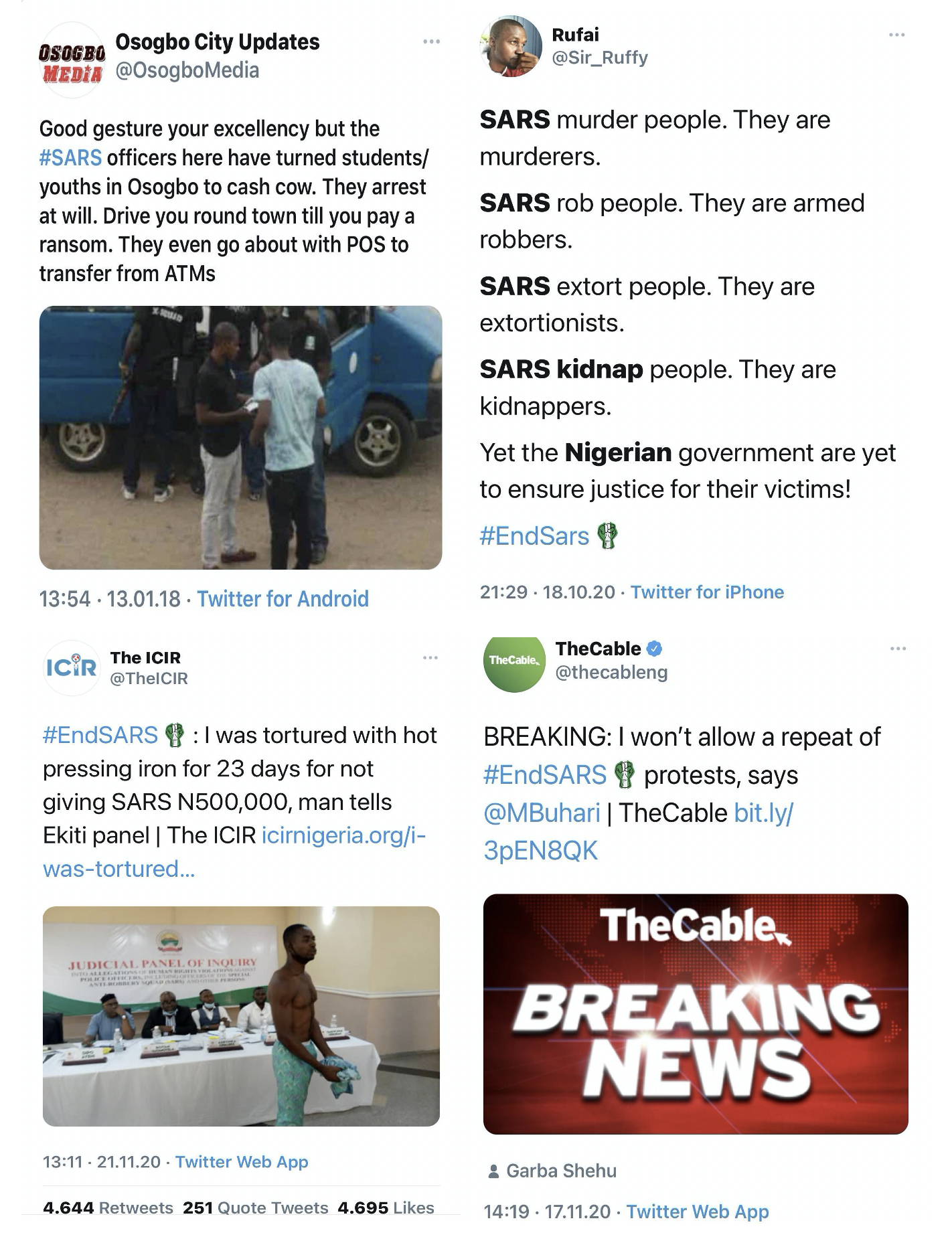Click the Garba Shehu person tag icon
This screenshot has width=952, height=1241.
(494, 1171)
